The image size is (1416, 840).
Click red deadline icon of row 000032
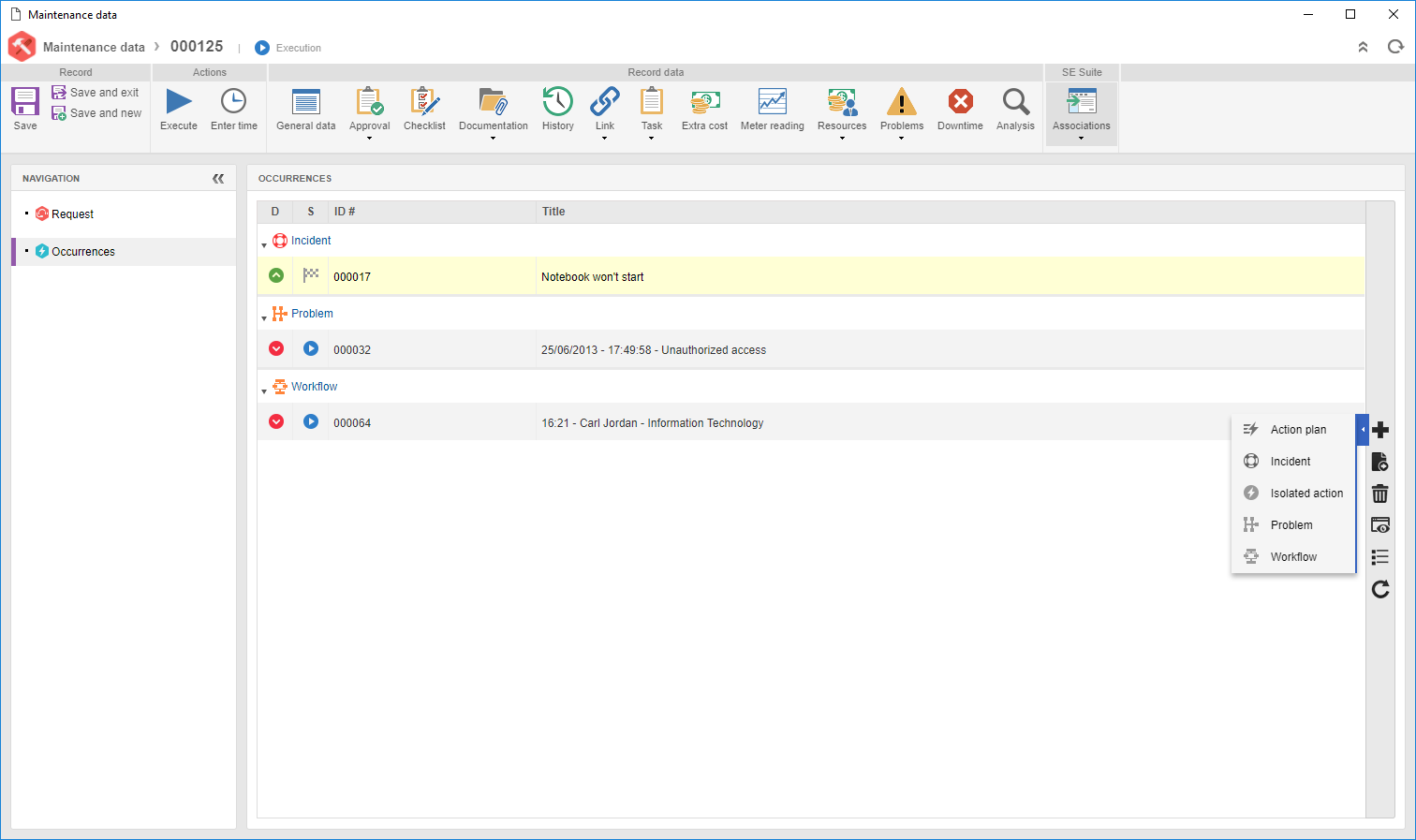click(276, 348)
